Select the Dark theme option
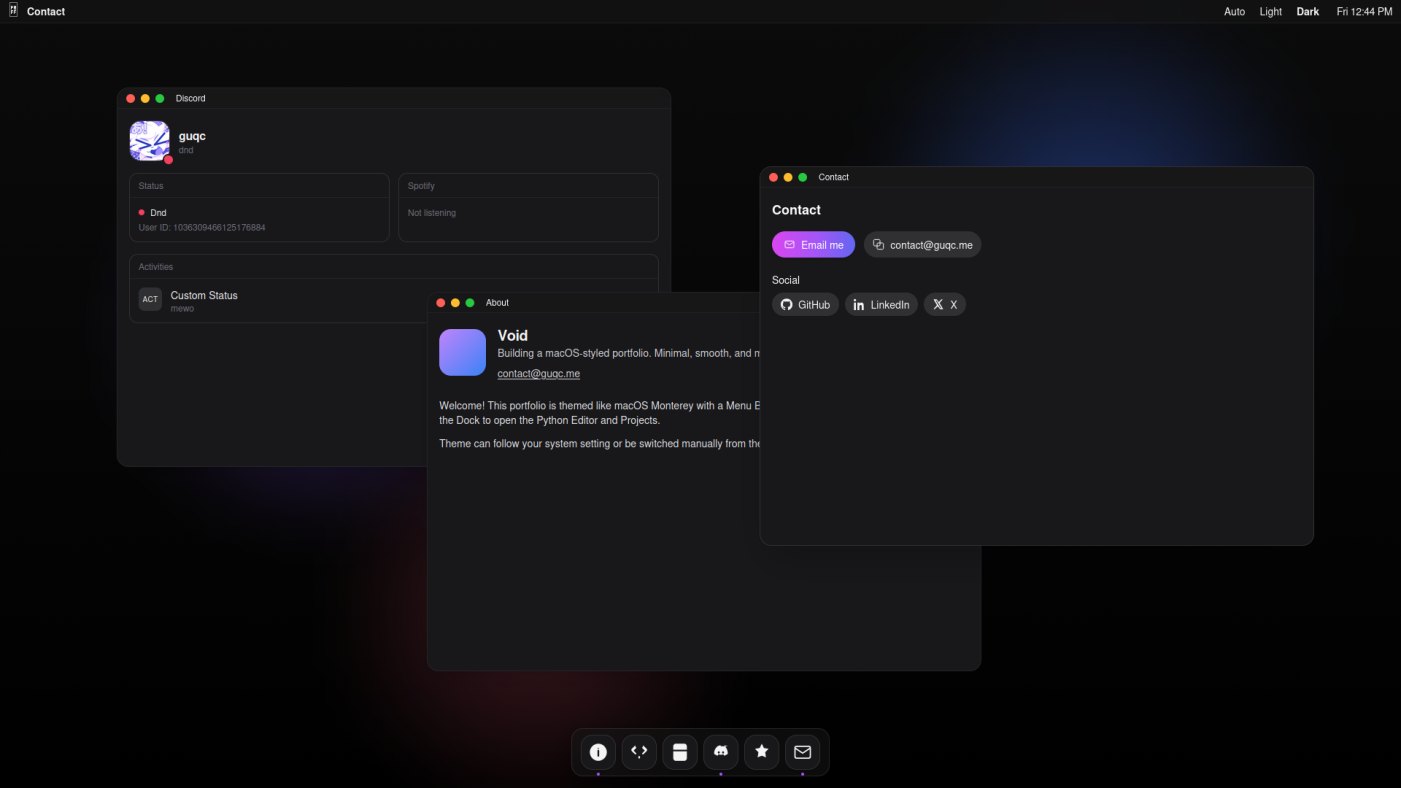Image resolution: width=1401 pixels, height=788 pixels. click(1307, 11)
